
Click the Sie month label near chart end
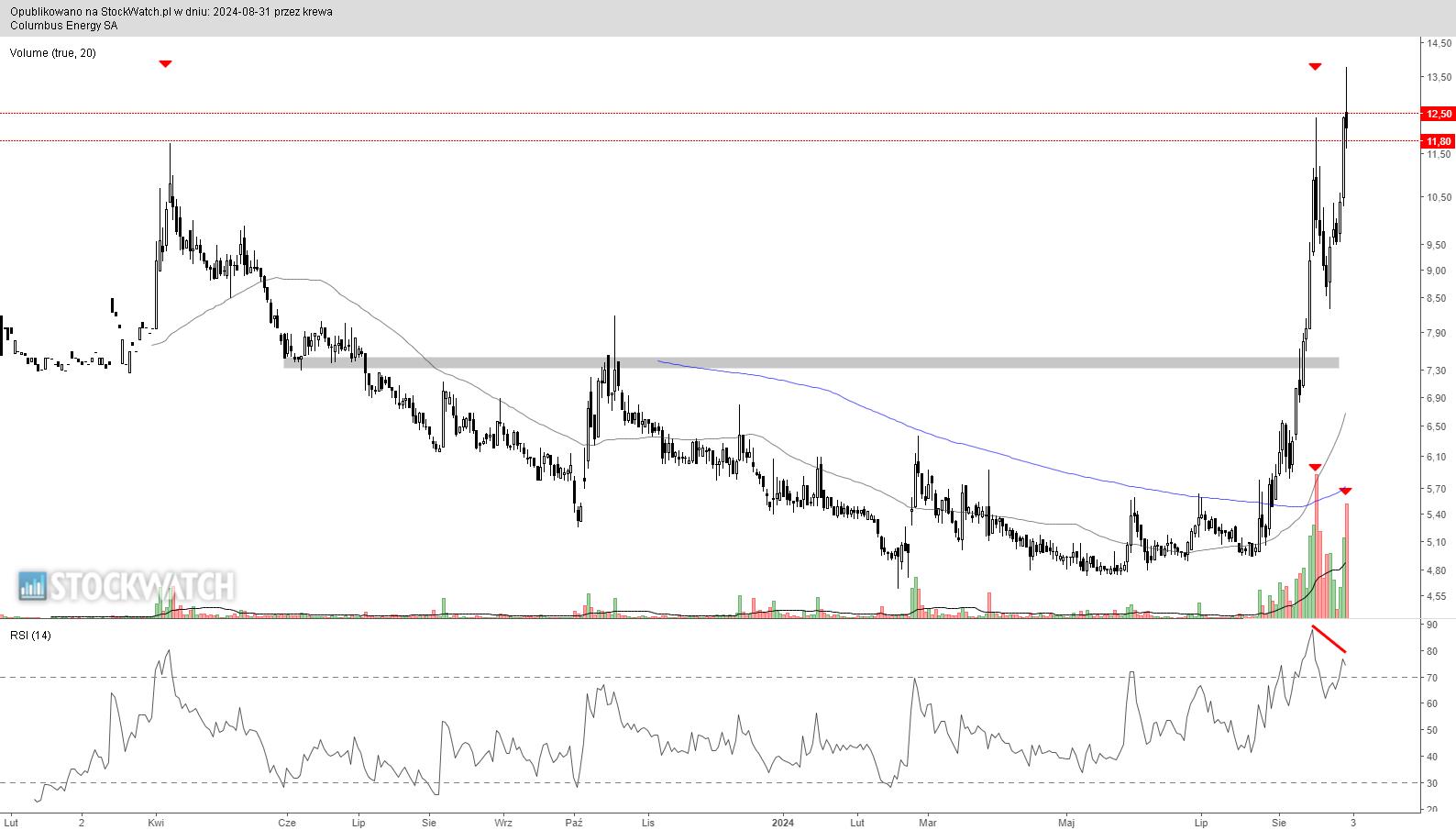pos(1280,823)
